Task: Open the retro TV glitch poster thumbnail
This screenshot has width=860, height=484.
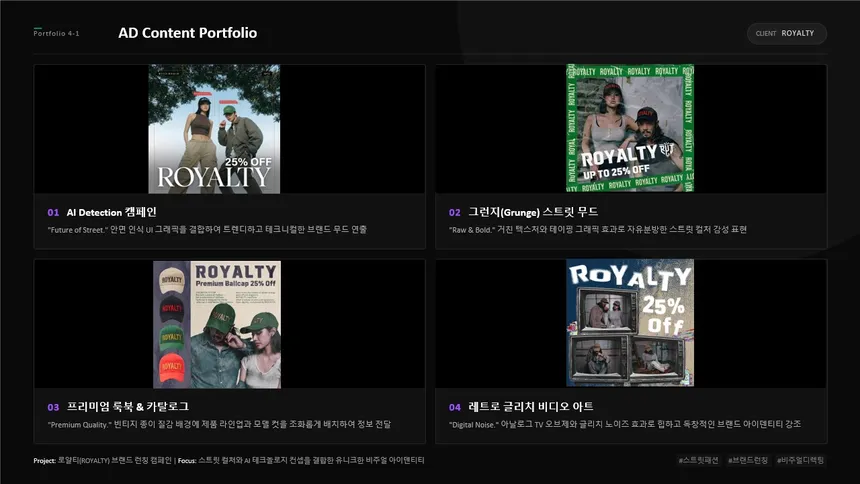Action: (630, 323)
